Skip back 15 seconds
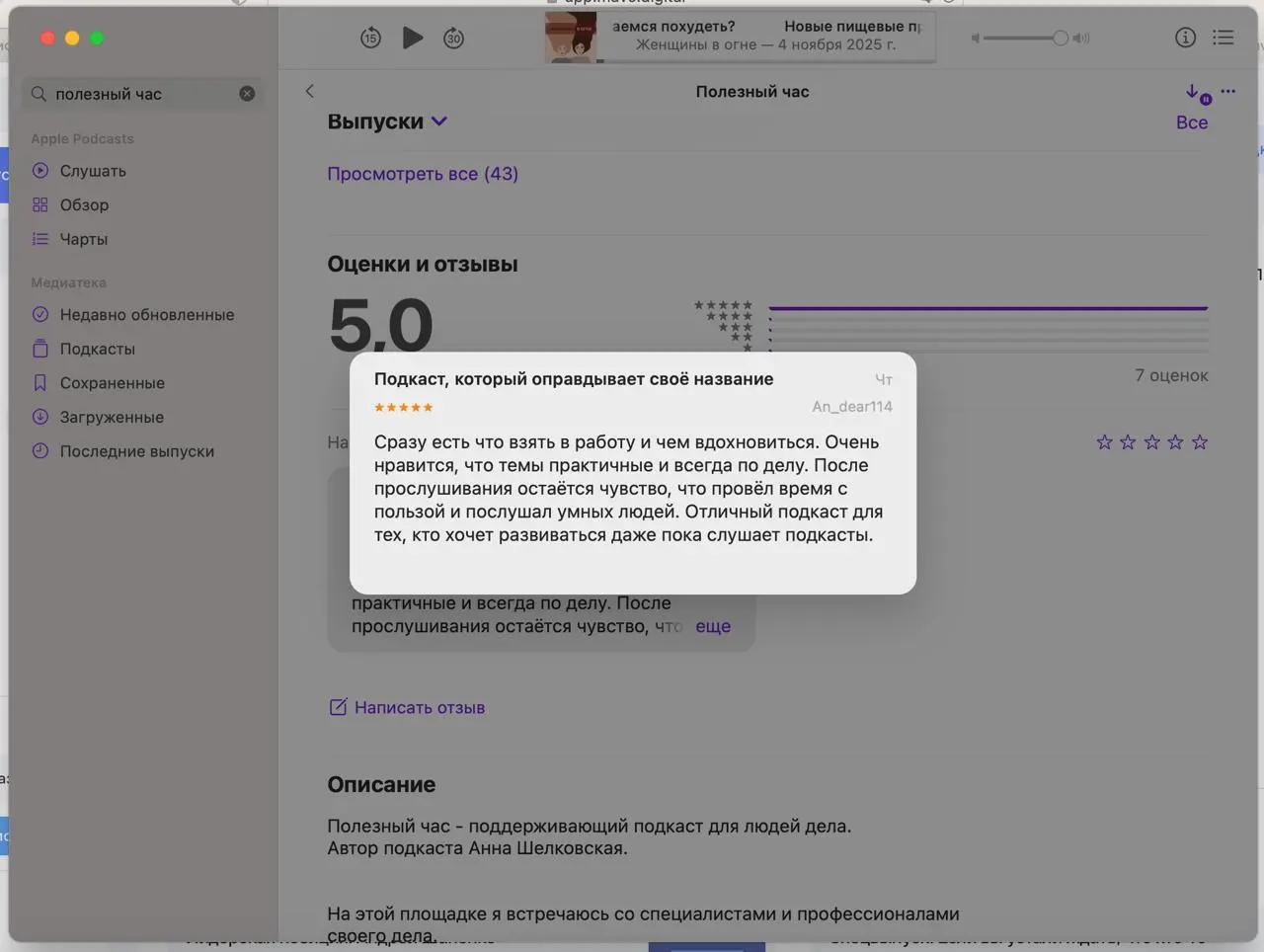The width and height of the screenshot is (1264, 952). click(370, 39)
